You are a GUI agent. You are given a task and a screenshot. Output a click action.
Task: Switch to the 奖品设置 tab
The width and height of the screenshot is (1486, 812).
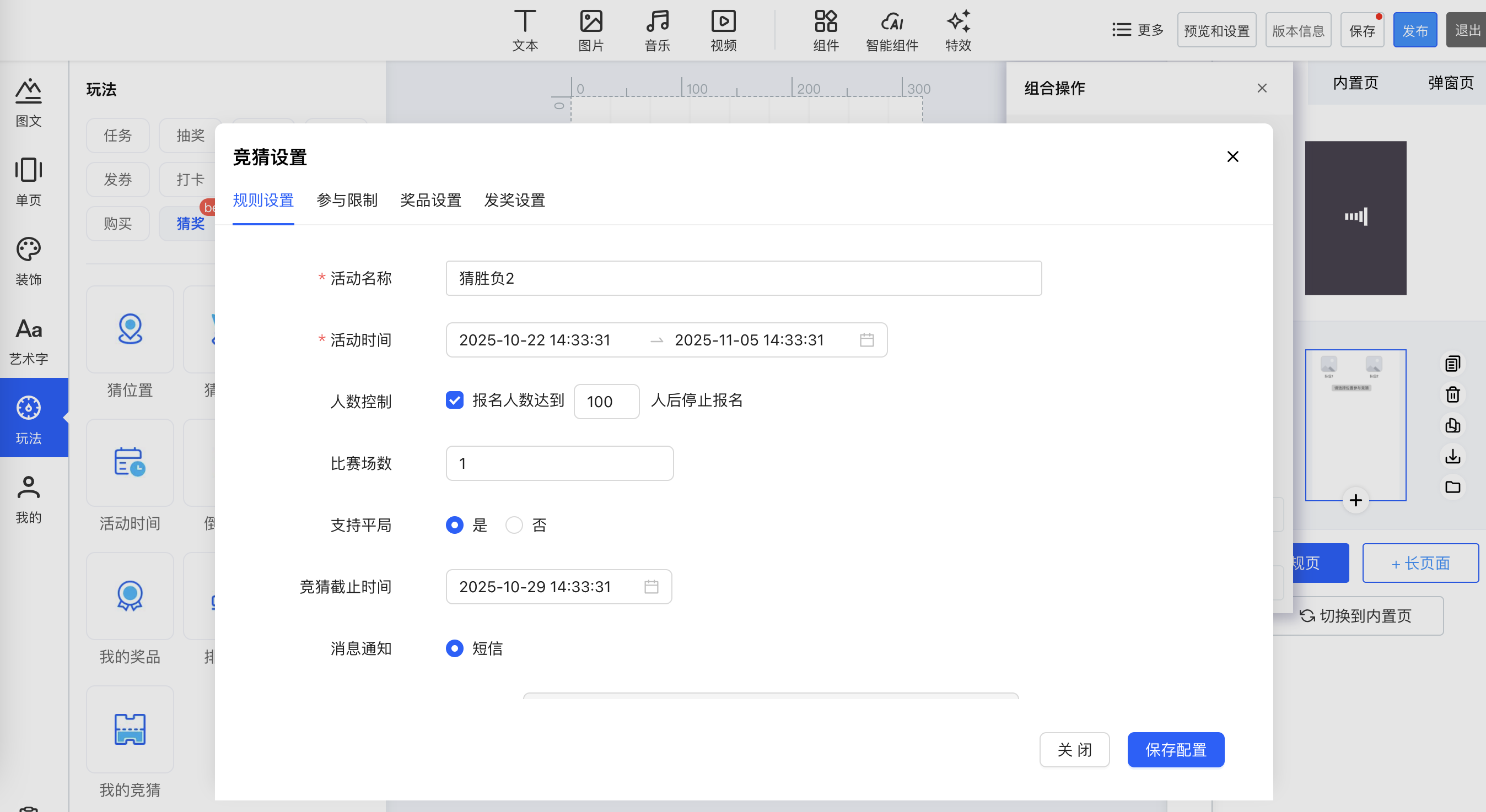click(430, 200)
